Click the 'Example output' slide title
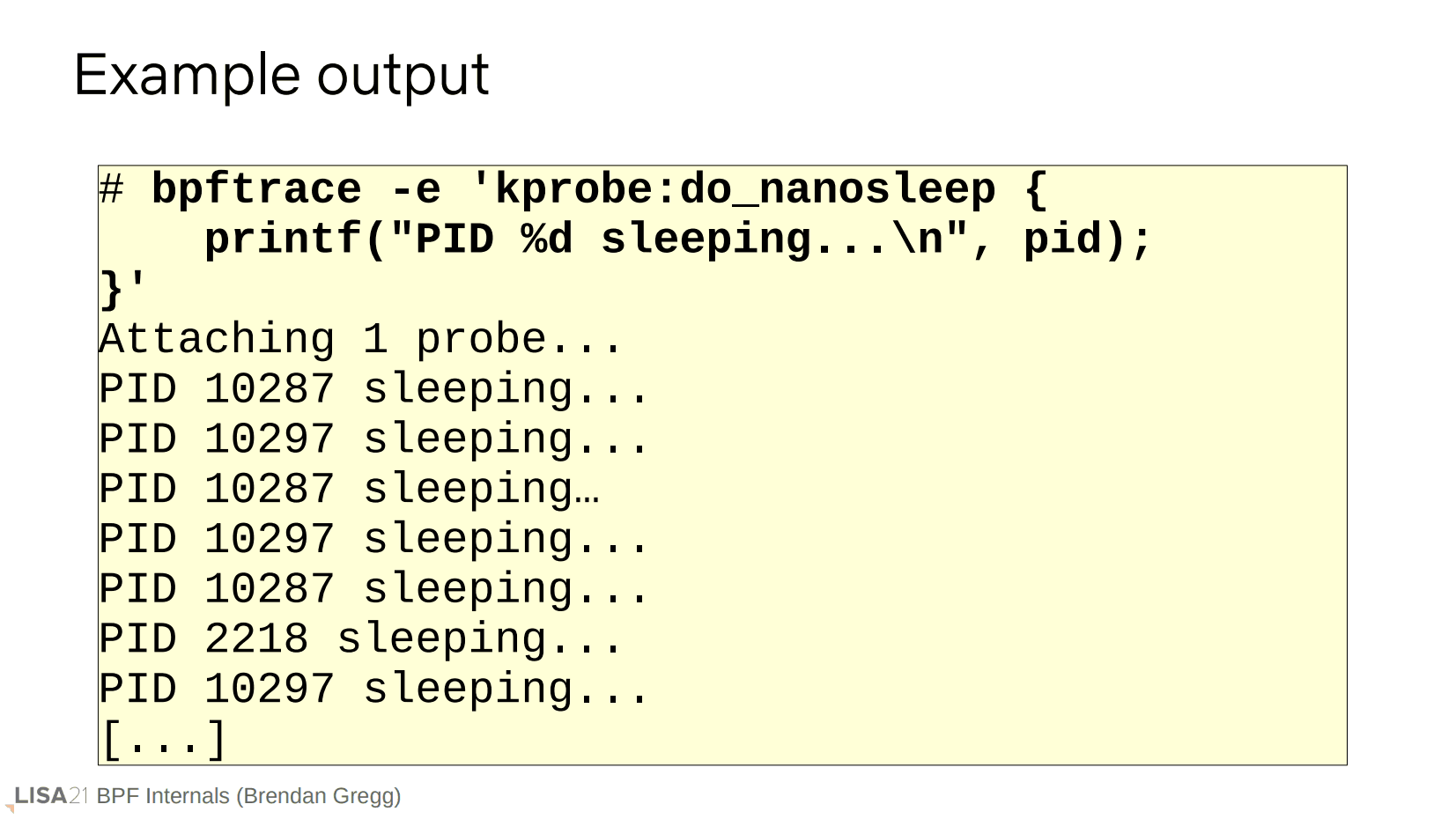This screenshot has width=1456, height=819. [281, 75]
